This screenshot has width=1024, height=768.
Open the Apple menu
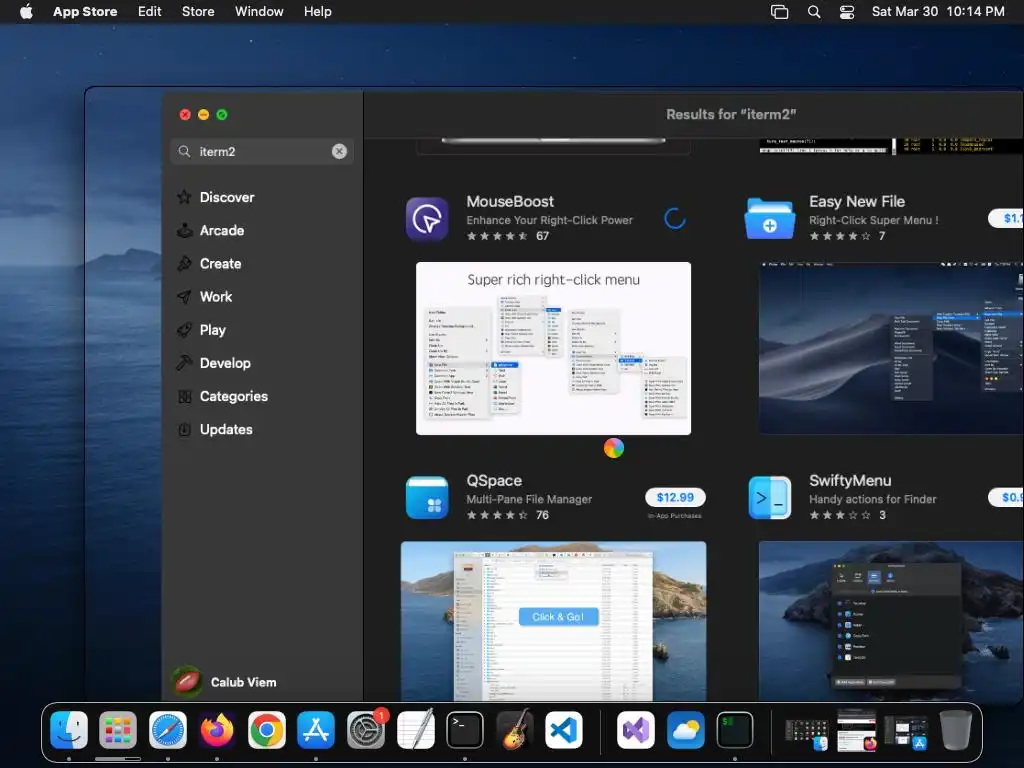pyautogui.click(x=26, y=12)
